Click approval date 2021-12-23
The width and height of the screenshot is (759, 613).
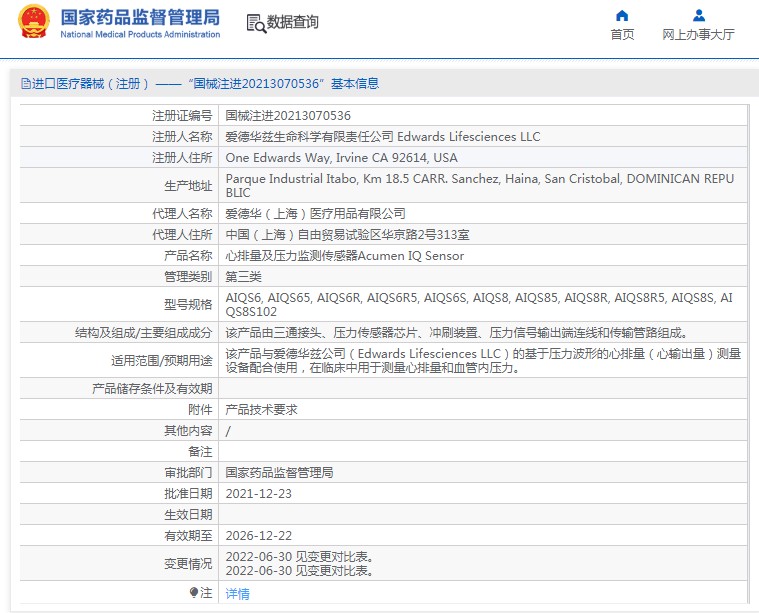coord(259,494)
